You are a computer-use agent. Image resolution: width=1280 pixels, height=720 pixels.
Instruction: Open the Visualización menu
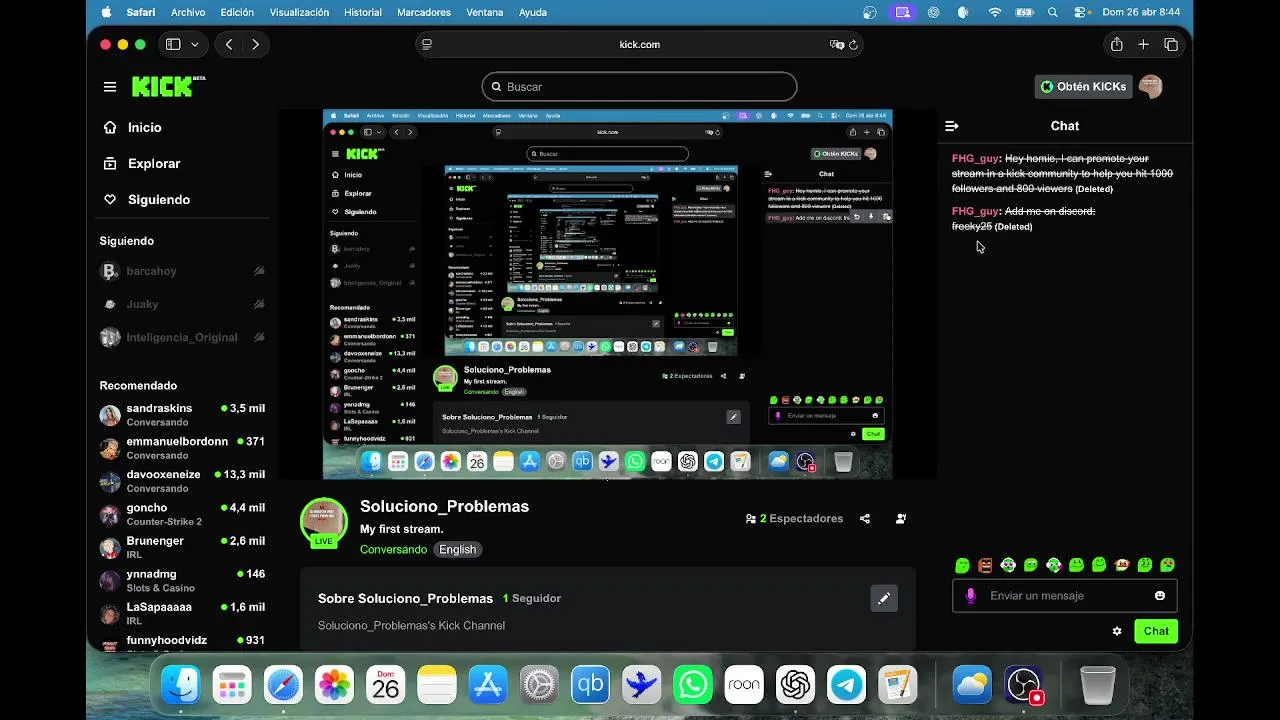(x=299, y=12)
